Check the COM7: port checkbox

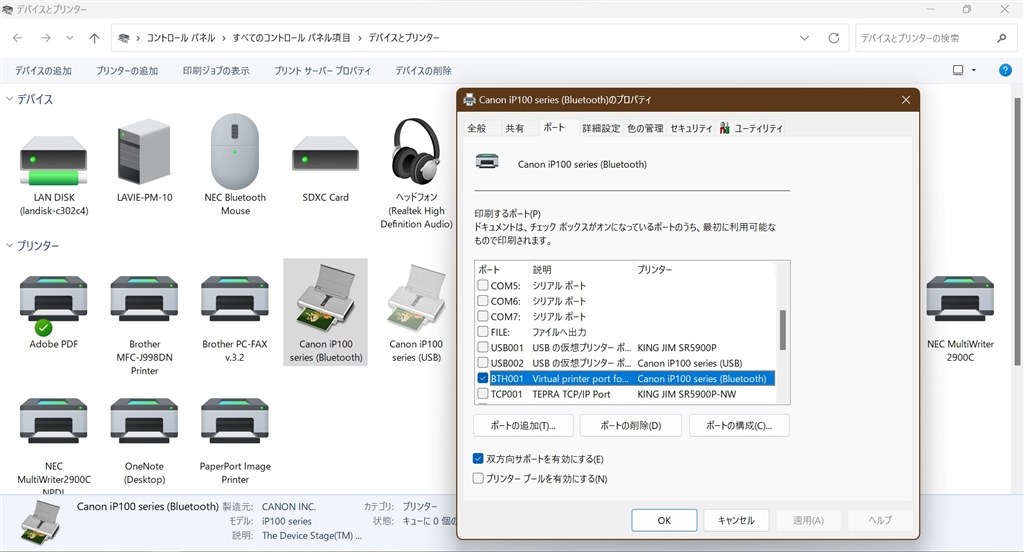pyautogui.click(x=483, y=316)
